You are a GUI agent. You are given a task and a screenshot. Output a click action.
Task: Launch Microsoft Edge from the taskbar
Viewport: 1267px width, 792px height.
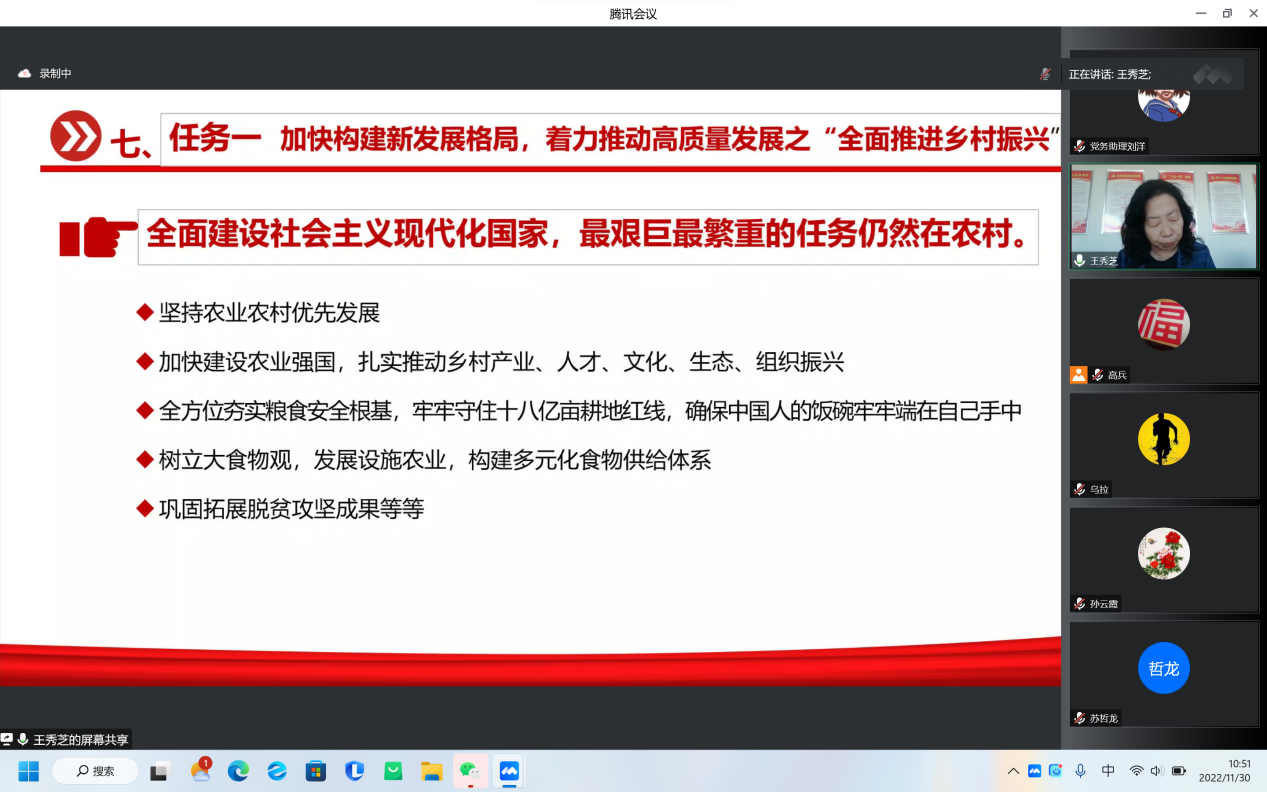click(238, 771)
